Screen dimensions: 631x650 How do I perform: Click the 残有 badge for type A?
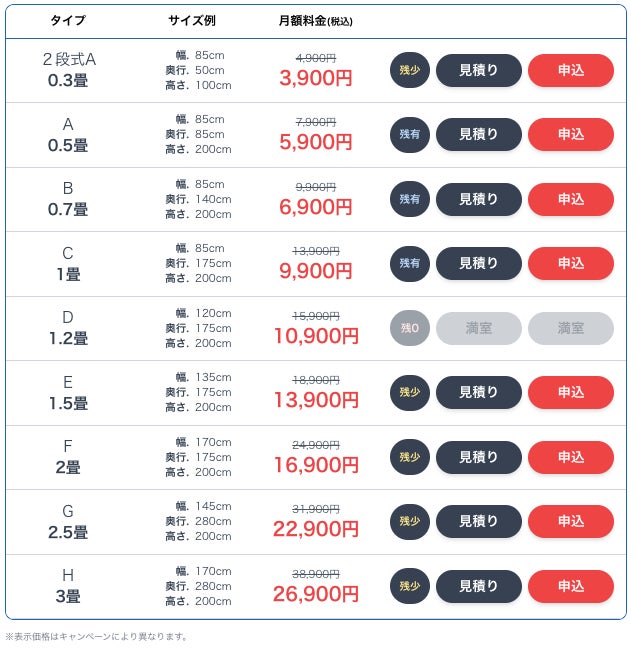coord(410,135)
